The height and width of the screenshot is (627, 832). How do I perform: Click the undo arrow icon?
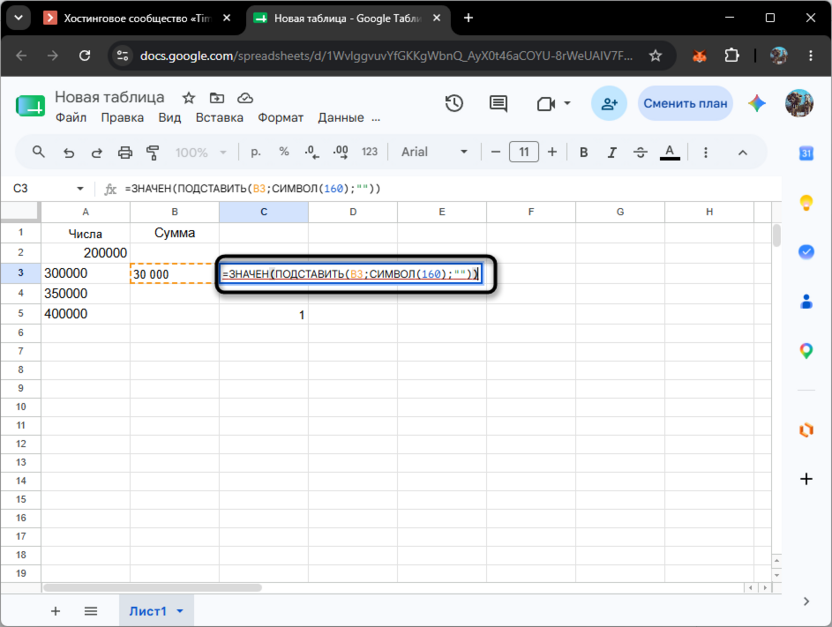tap(69, 153)
